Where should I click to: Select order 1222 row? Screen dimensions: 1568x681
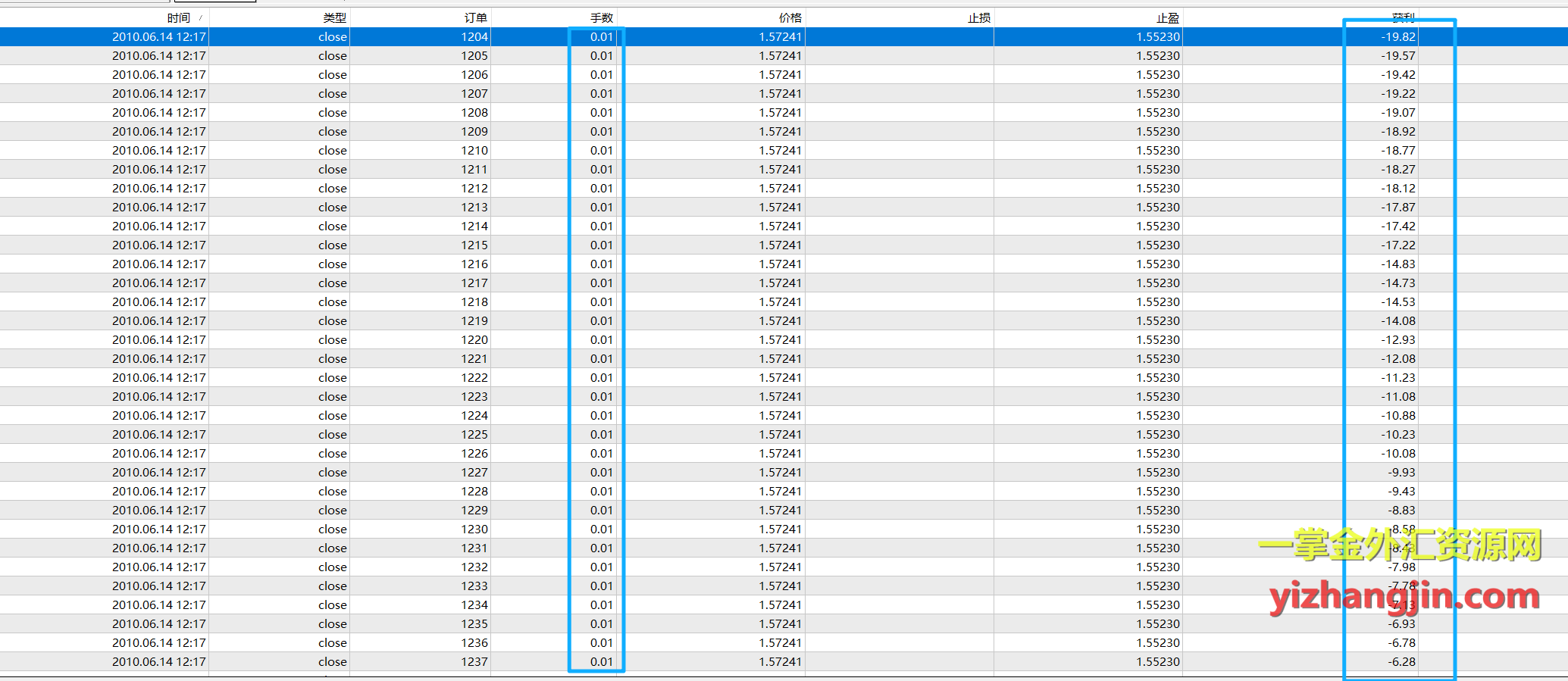474,377
